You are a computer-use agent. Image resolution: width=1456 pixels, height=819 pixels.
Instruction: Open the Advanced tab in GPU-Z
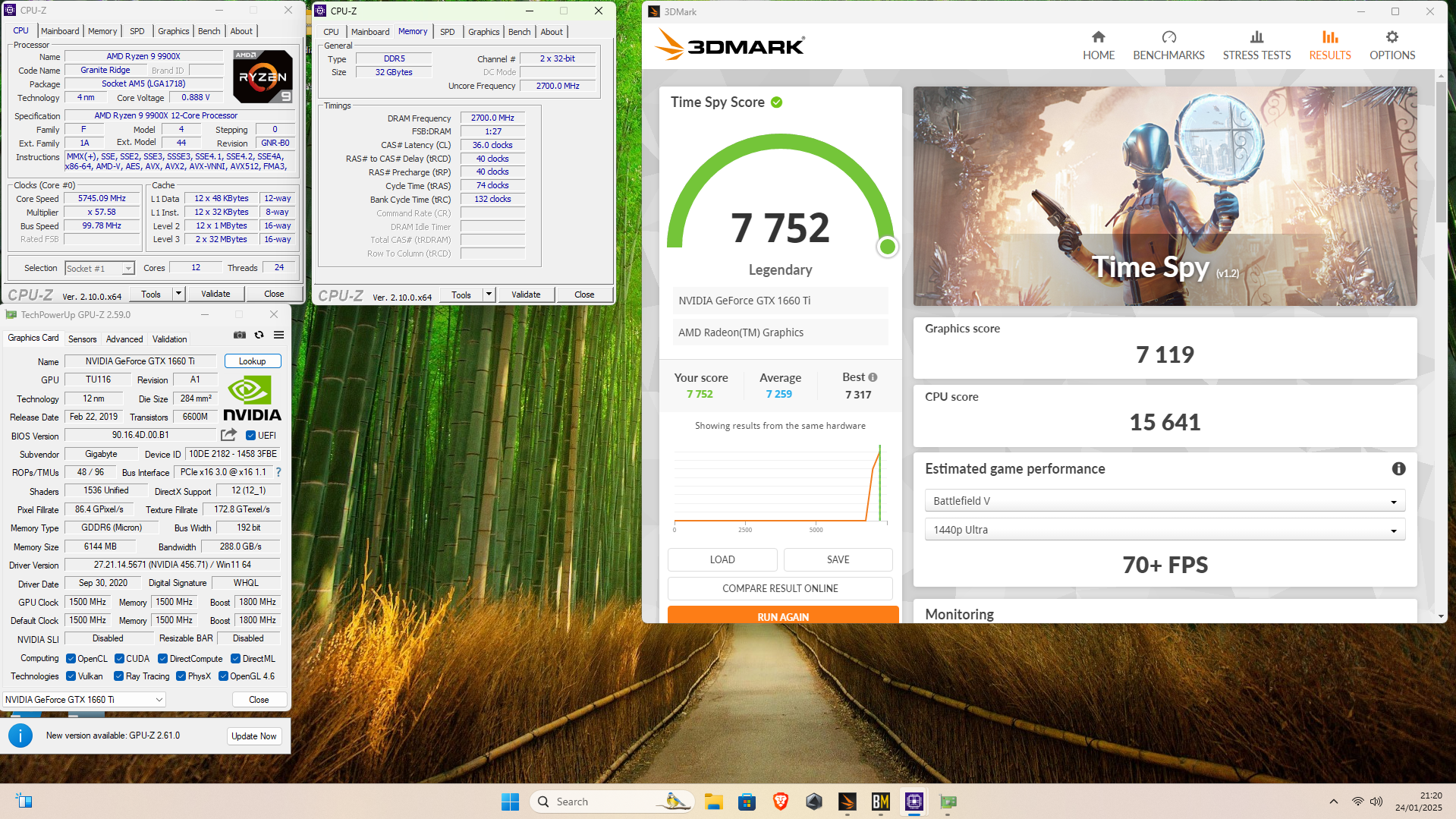pos(124,339)
